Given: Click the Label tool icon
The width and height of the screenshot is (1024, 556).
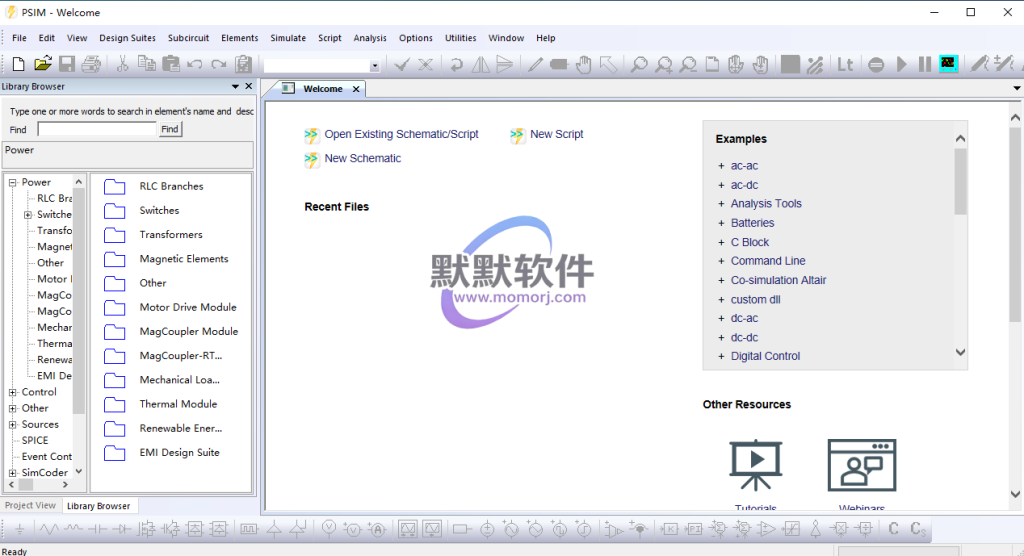Looking at the screenshot, I should tap(559, 64).
